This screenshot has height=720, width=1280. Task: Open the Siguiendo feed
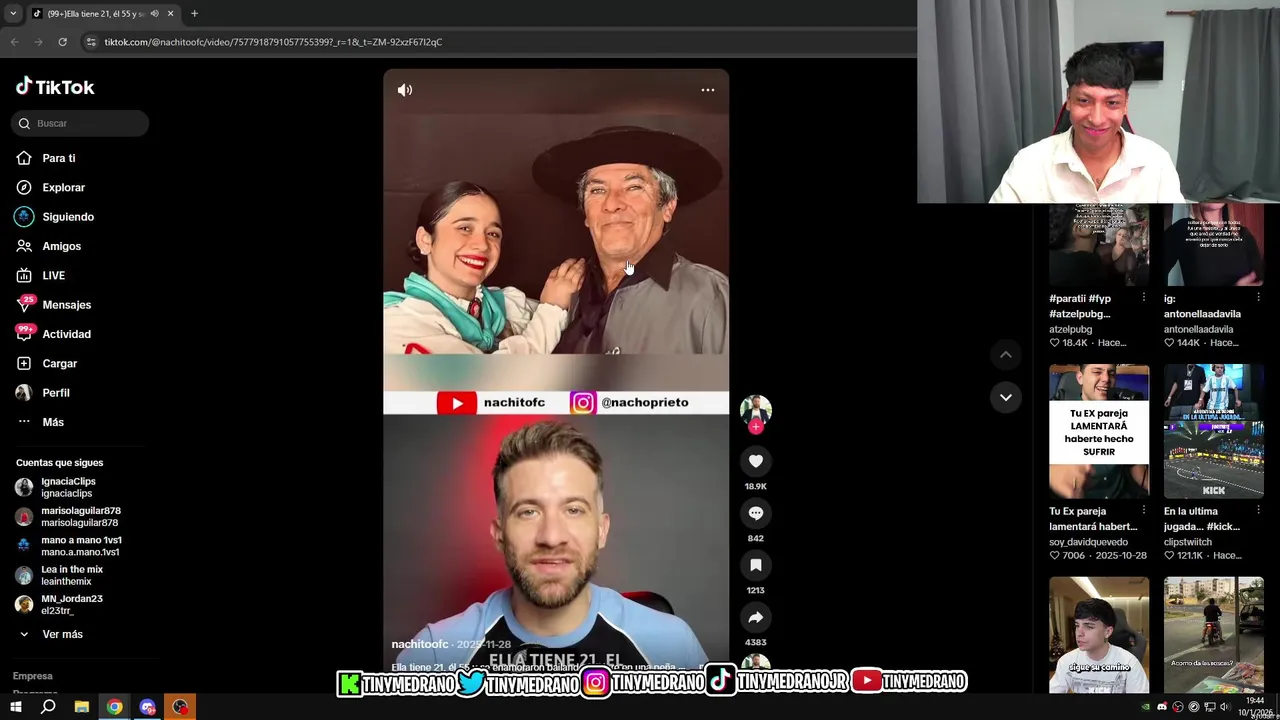(x=68, y=217)
